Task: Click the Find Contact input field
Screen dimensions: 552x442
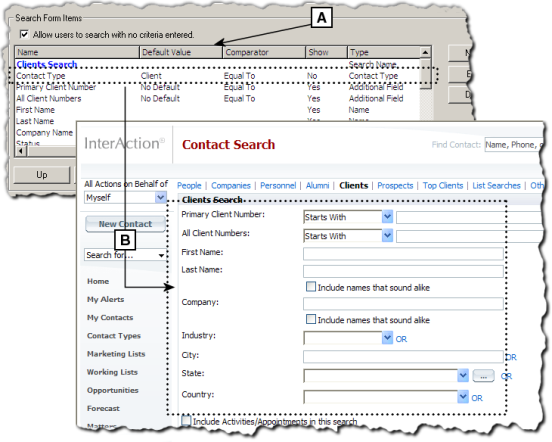Action: (x=514, y=145)
